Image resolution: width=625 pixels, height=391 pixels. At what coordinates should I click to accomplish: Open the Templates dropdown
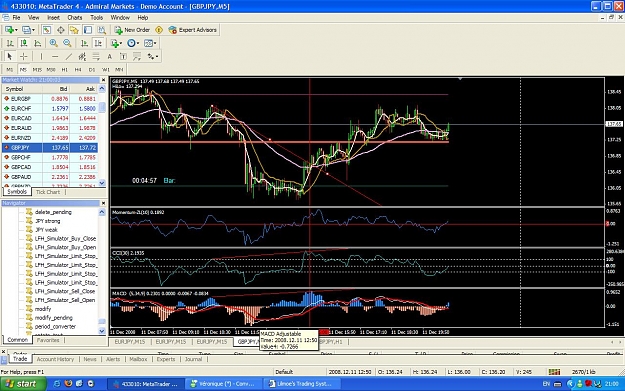pos(150,43)
